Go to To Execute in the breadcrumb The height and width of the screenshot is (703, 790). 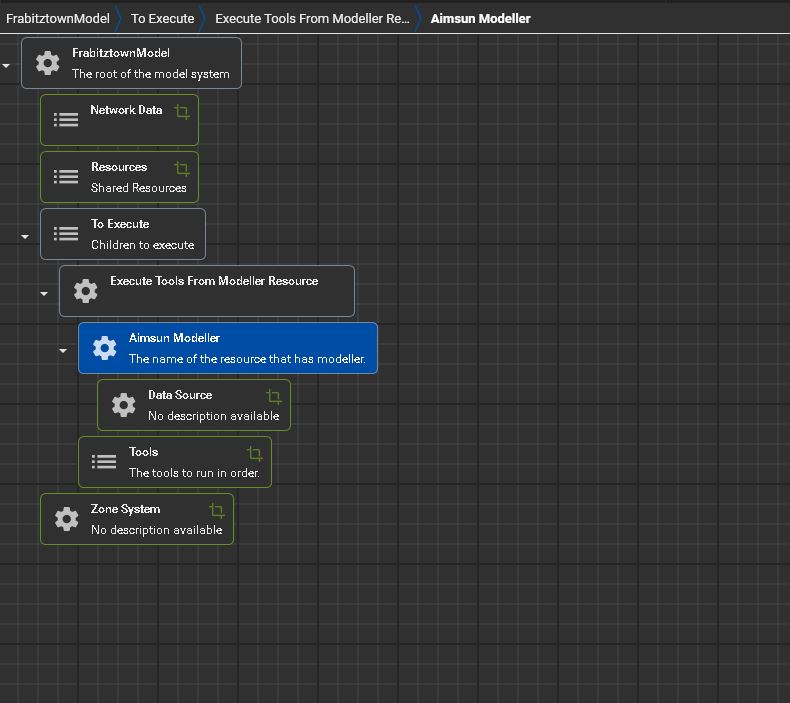click(162, 19)
